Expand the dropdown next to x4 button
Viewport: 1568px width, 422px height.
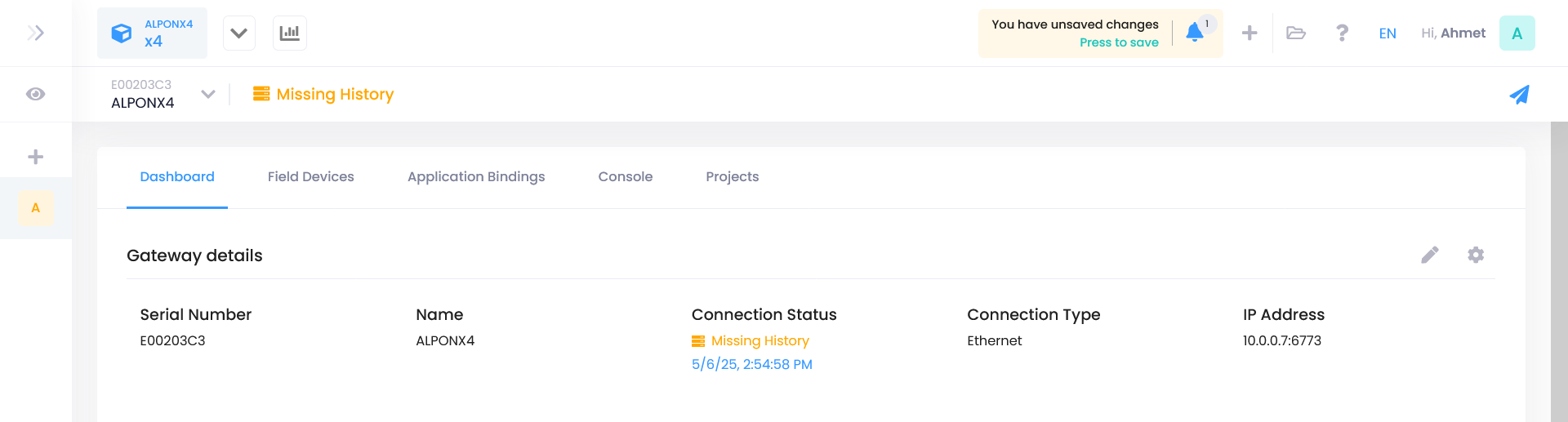pos(239,33)
